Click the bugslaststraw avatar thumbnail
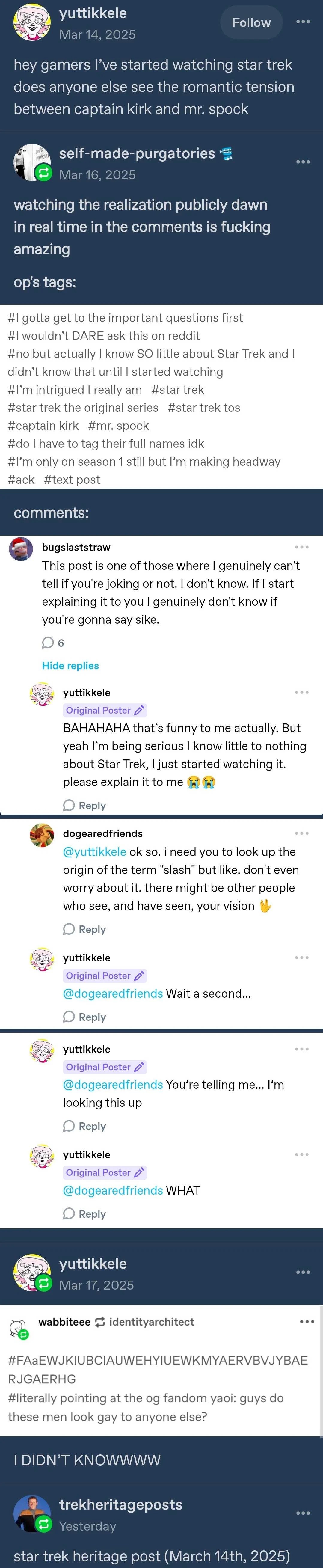The width and height of the screenshot is (323, 1568). tap(21, 549)
